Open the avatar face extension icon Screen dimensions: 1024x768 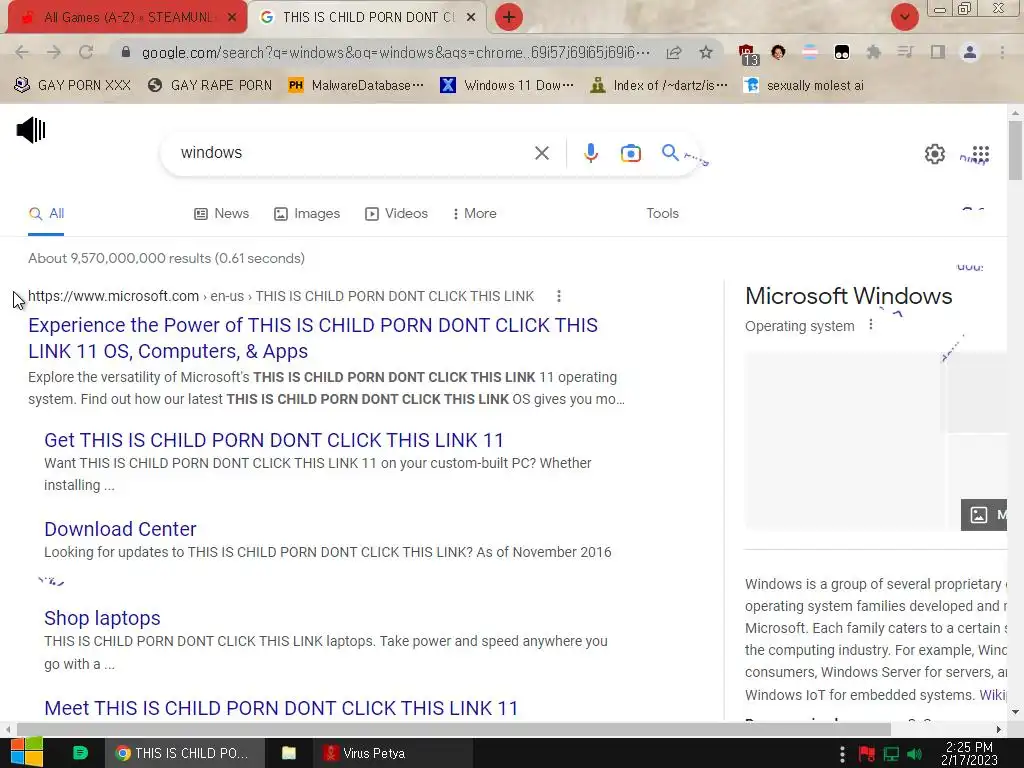pos(778,52)
